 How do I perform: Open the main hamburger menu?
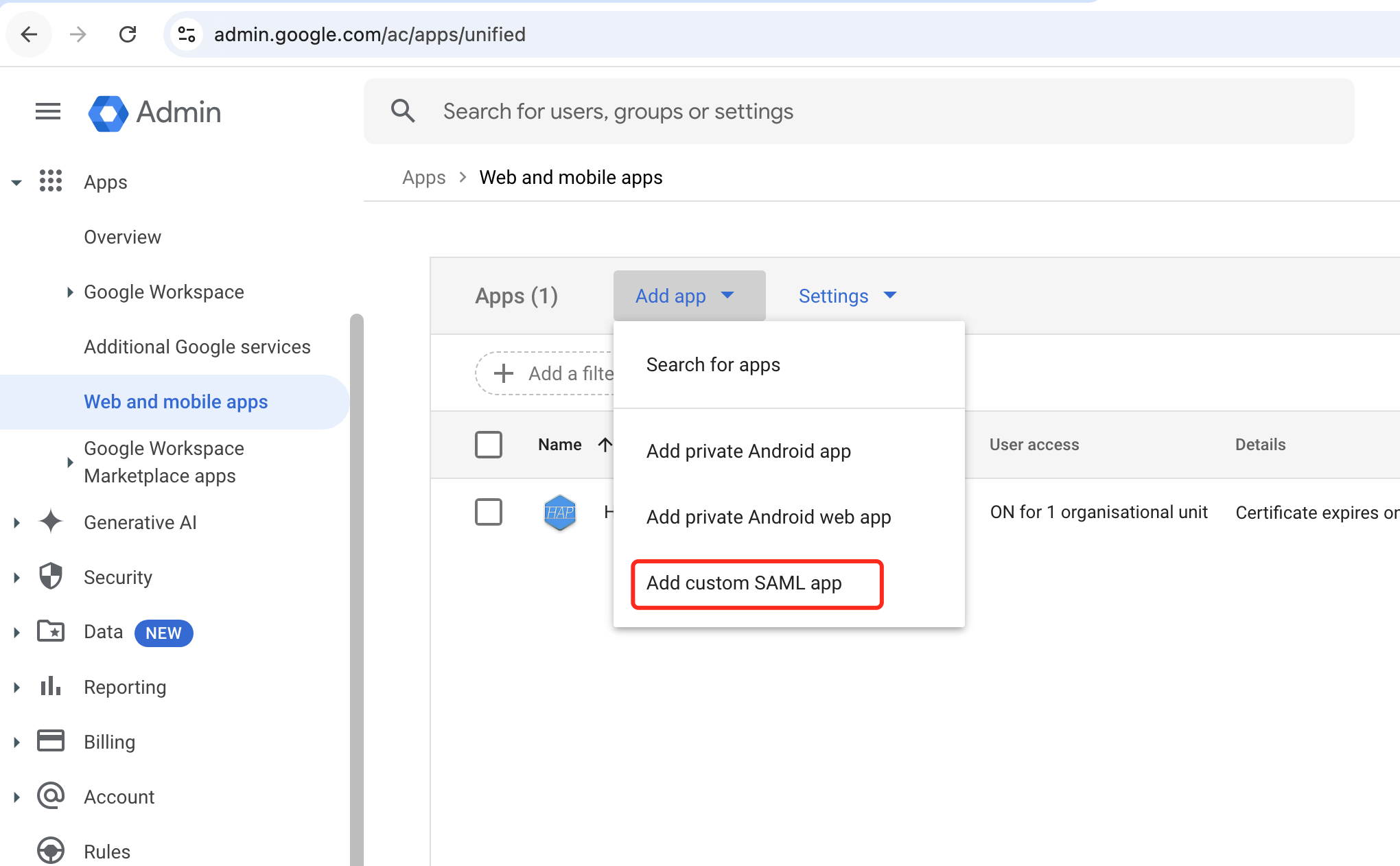tap(48, 111)
